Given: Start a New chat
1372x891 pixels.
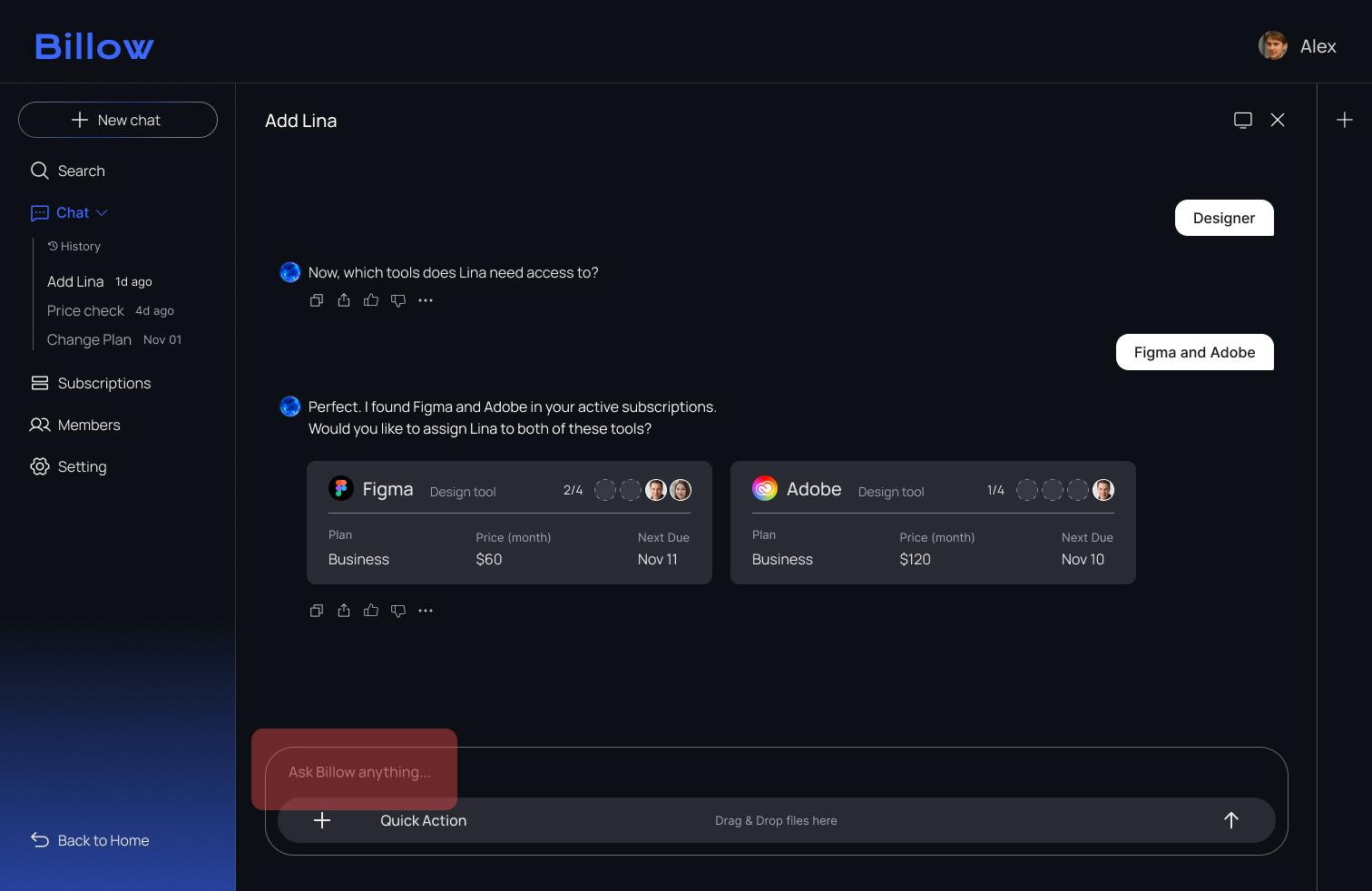Looking at the screenshot, I should click(118, 120).
